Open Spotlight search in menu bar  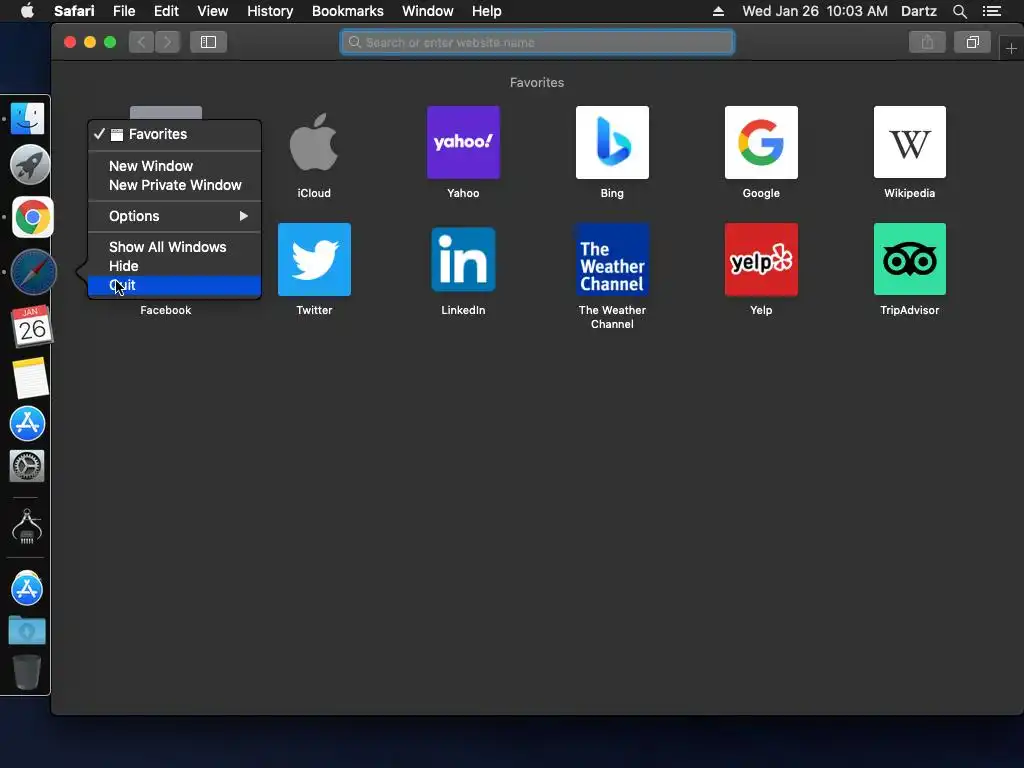coord(959,11)
